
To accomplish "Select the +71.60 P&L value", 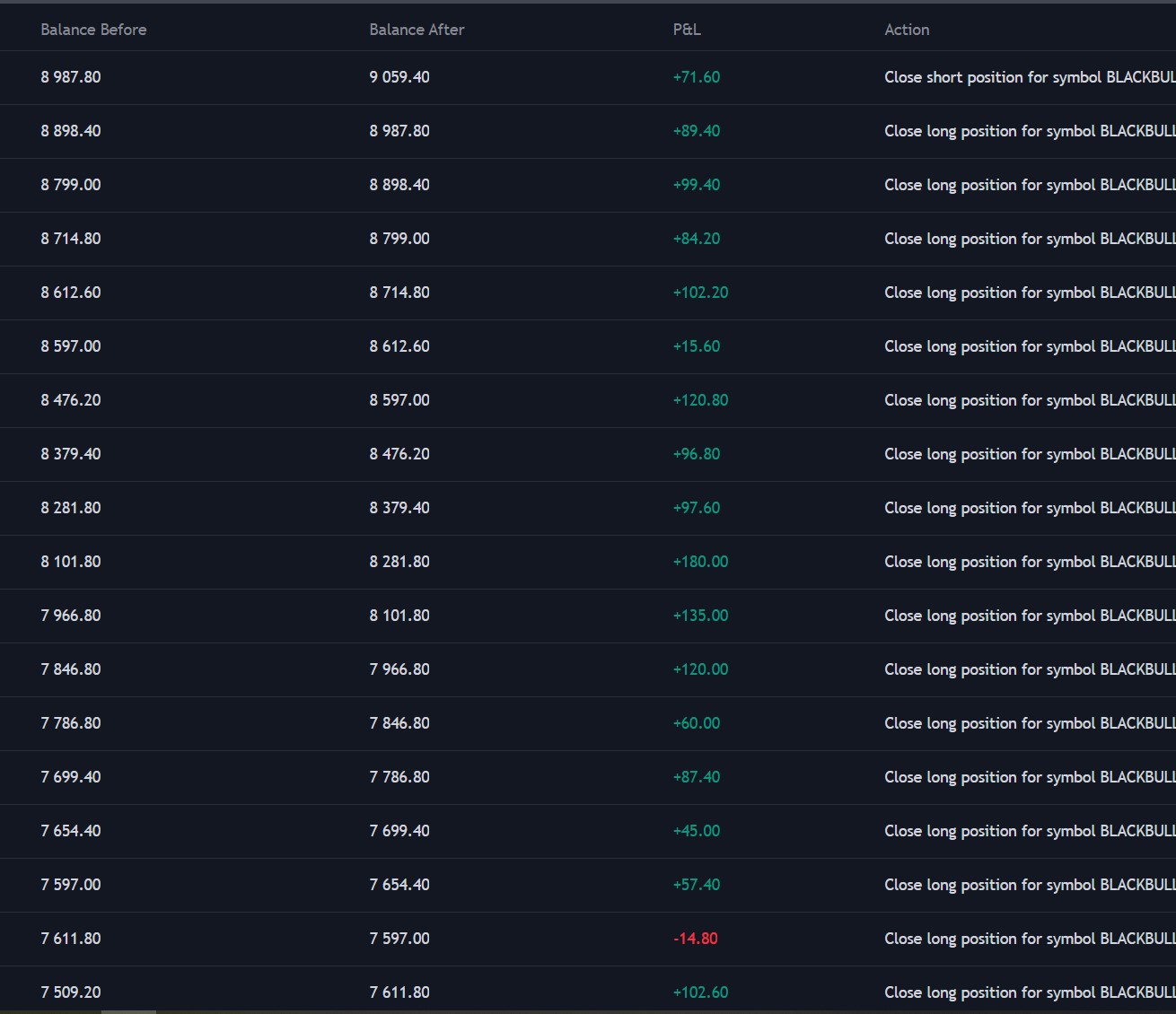I will pyautogui.click(x=697, y=77).
